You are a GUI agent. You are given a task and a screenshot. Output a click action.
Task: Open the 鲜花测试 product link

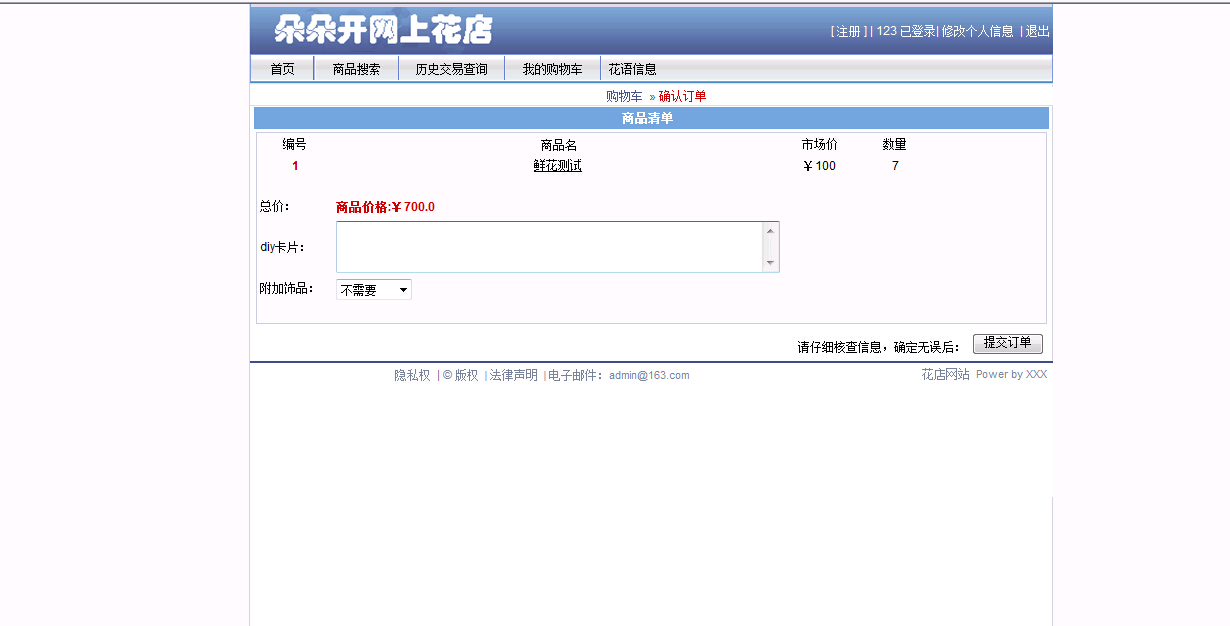(557, 166)
